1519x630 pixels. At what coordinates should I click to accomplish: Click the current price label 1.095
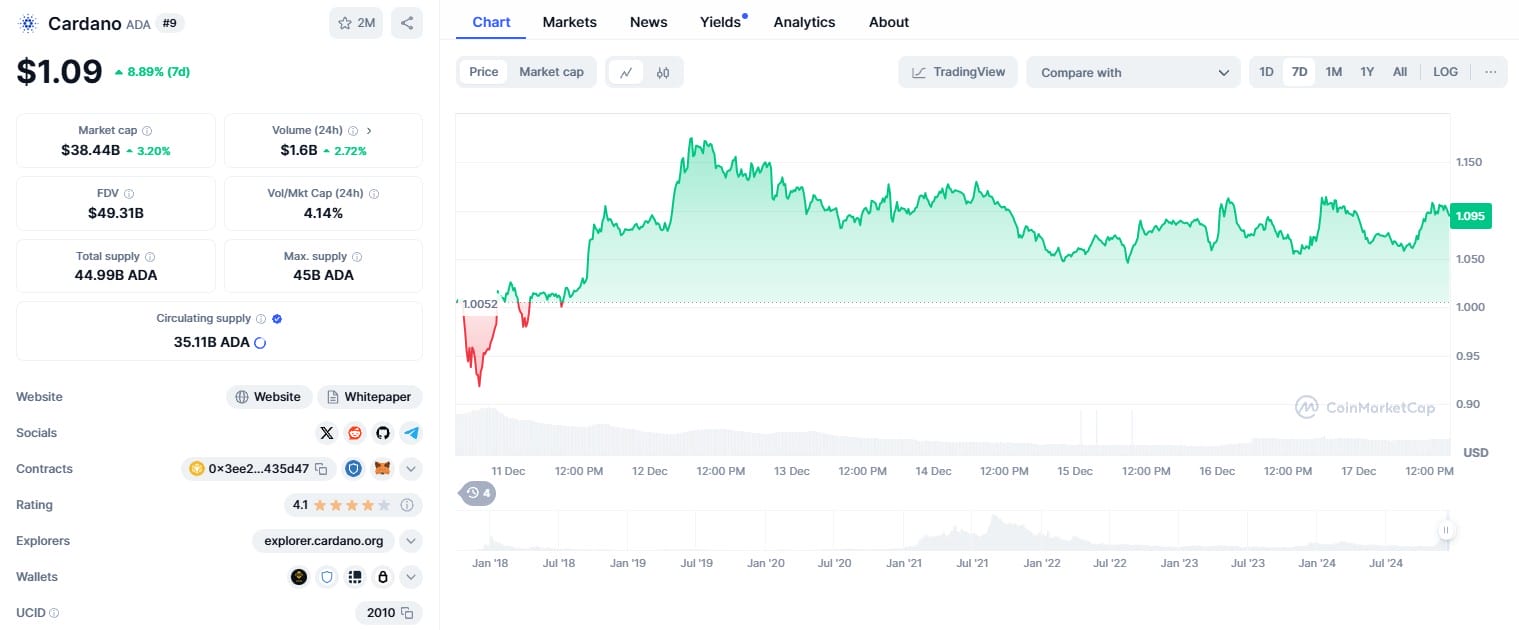click(1470, 216)
